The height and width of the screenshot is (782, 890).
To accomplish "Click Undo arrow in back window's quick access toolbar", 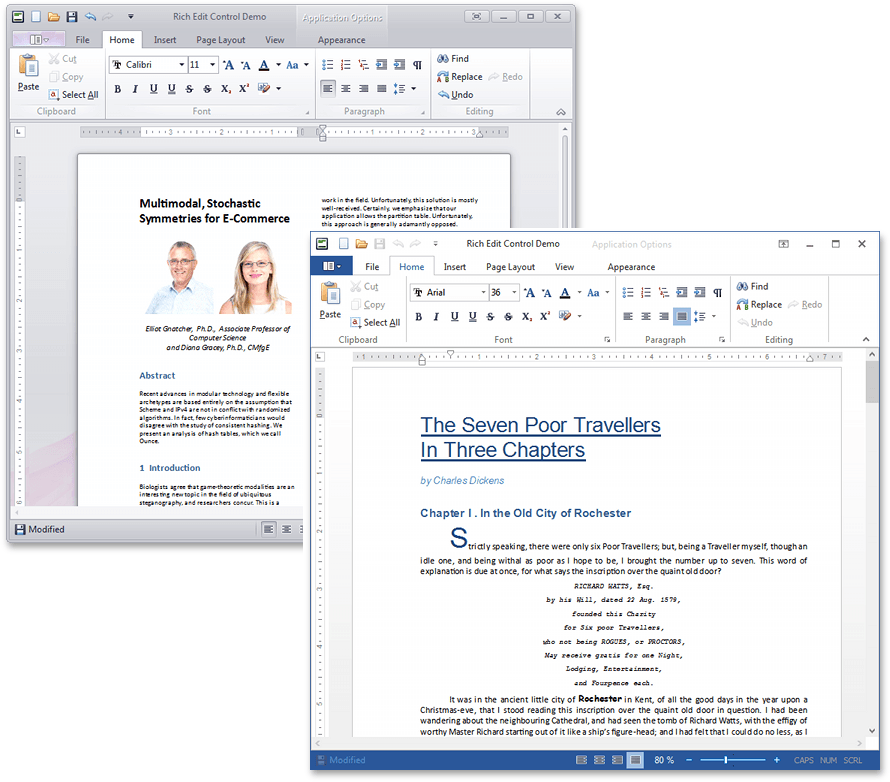I will 90,16.
